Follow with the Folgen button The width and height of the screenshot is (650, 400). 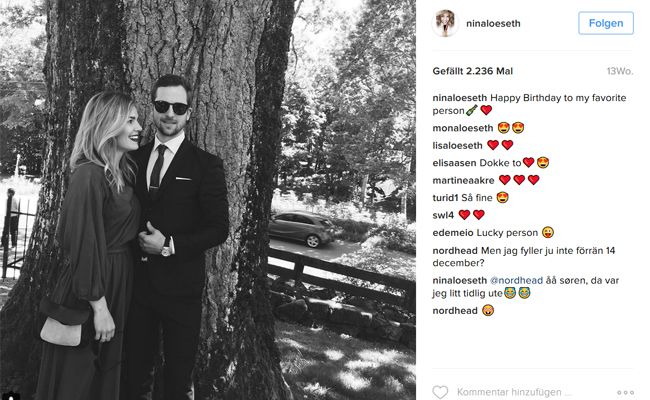coord(606,23)
